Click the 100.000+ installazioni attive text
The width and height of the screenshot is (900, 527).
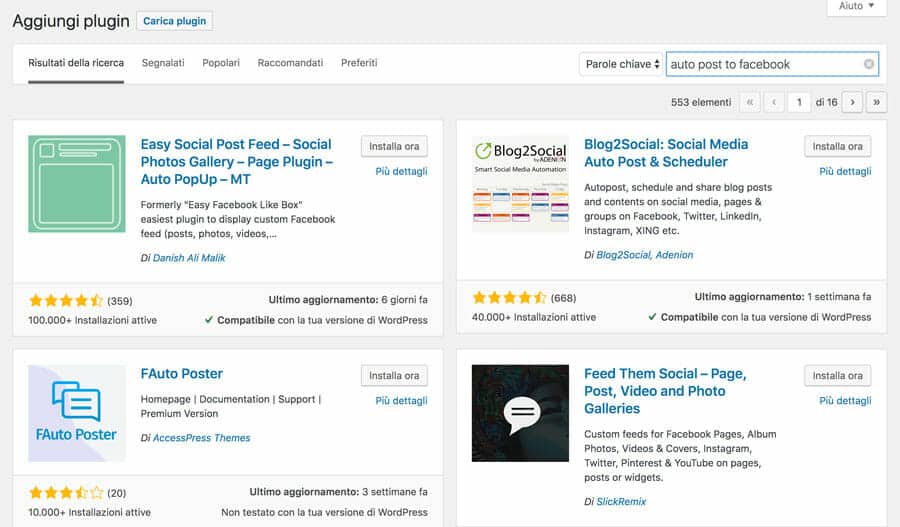92,320
